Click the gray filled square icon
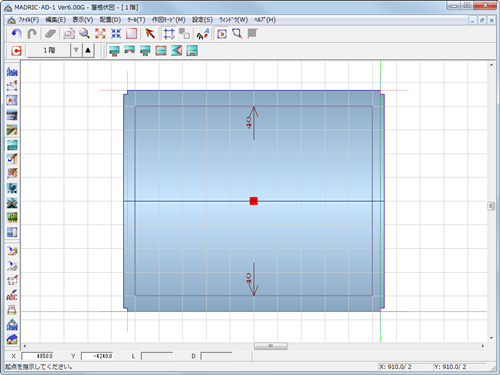Image resolution: width=500 pixels, height=375 pixels. (253, 34)
